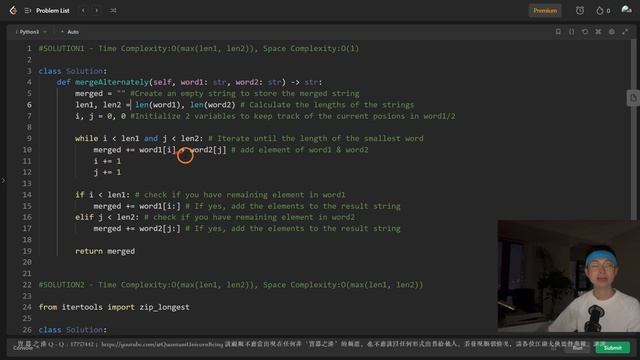The image size is (640, 360).
Task: Click the text 'mergeAlternately' on line 4
Action: (x=111, y=82)
